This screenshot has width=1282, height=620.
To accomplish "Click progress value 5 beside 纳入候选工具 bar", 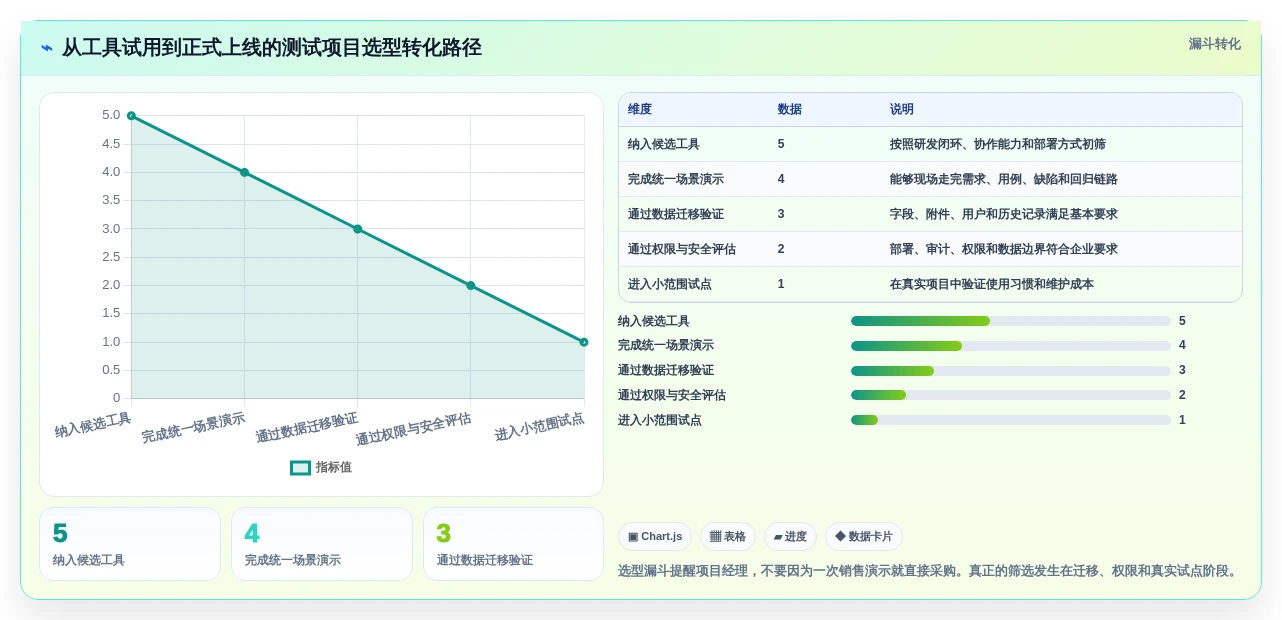I will tap(1182, 321).
